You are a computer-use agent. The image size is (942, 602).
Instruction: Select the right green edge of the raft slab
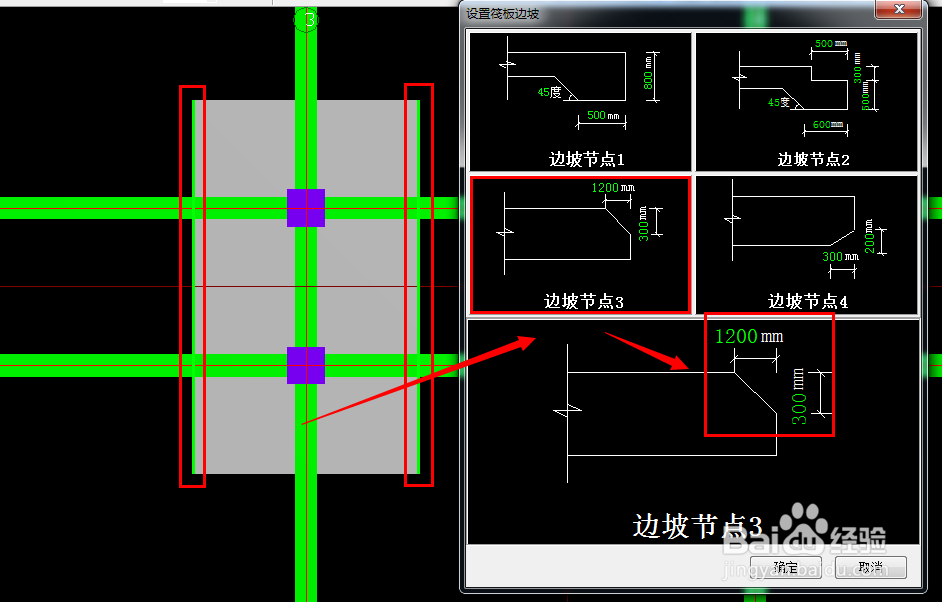tap(418, 287)
